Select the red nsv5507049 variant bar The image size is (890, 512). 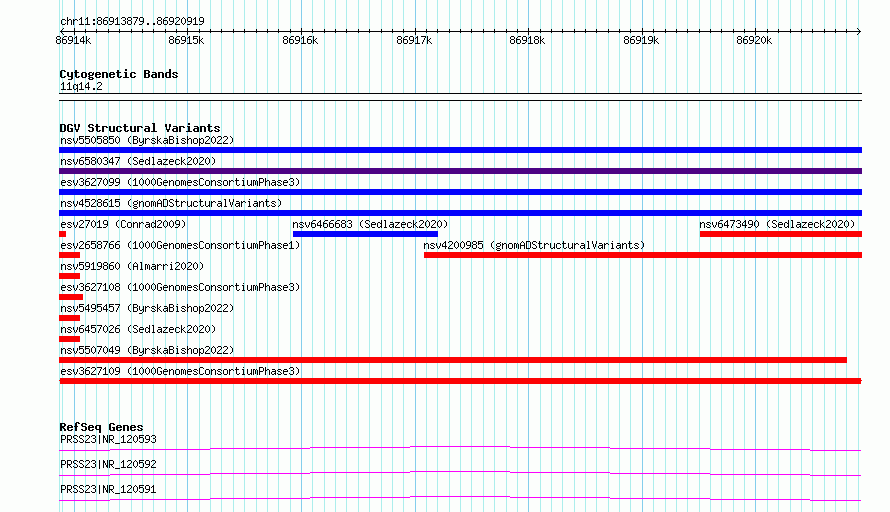[x=453, y=360]
